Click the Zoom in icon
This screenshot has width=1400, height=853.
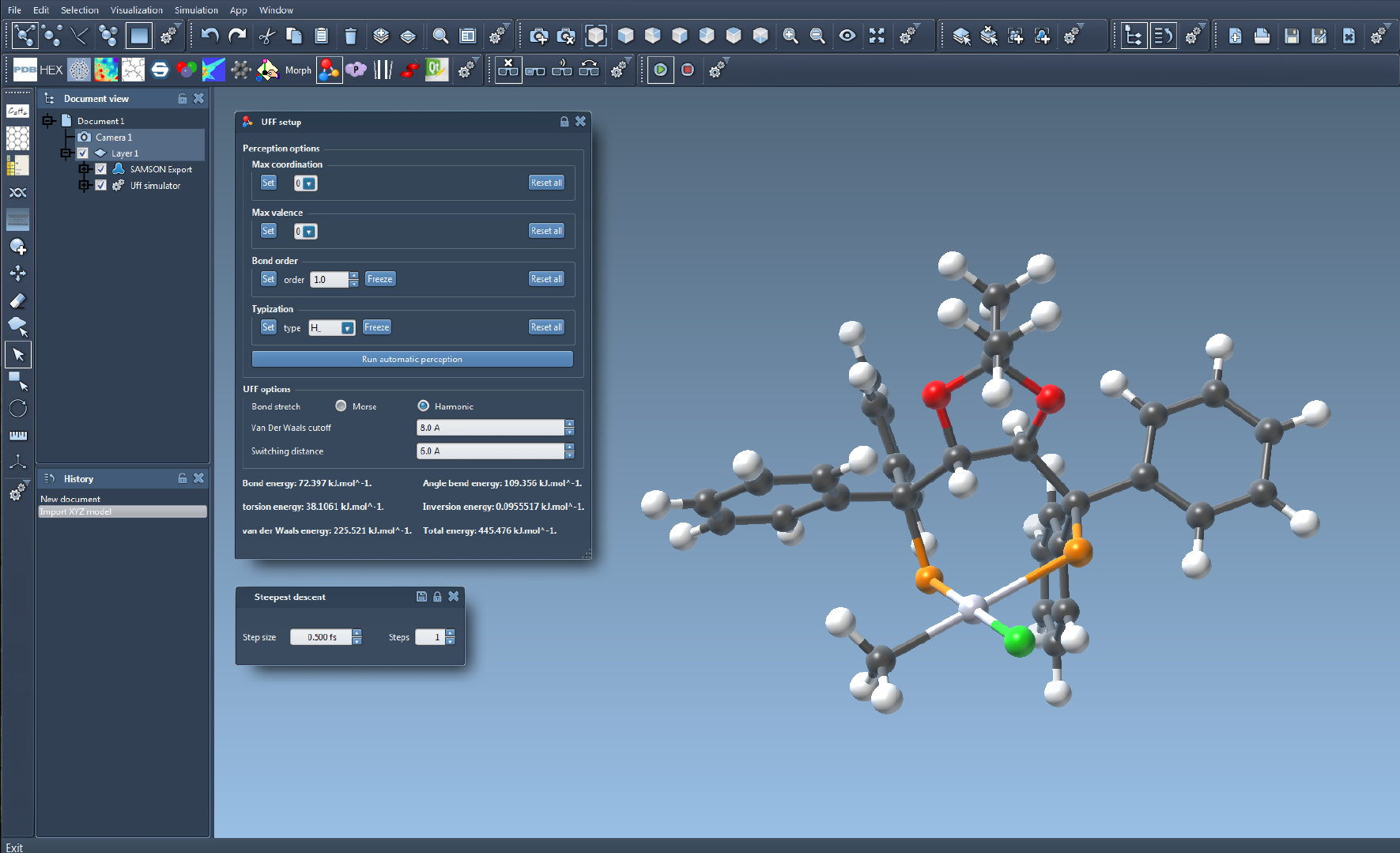tap(790, 36)
